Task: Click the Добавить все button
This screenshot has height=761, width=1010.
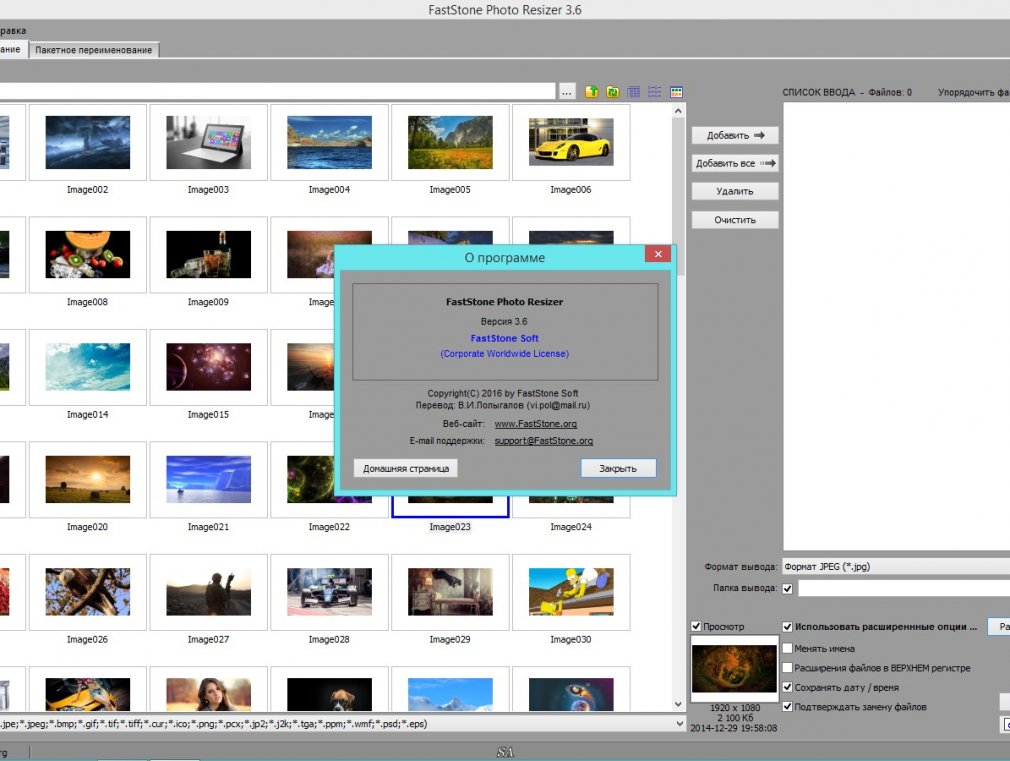Action: 735,163
